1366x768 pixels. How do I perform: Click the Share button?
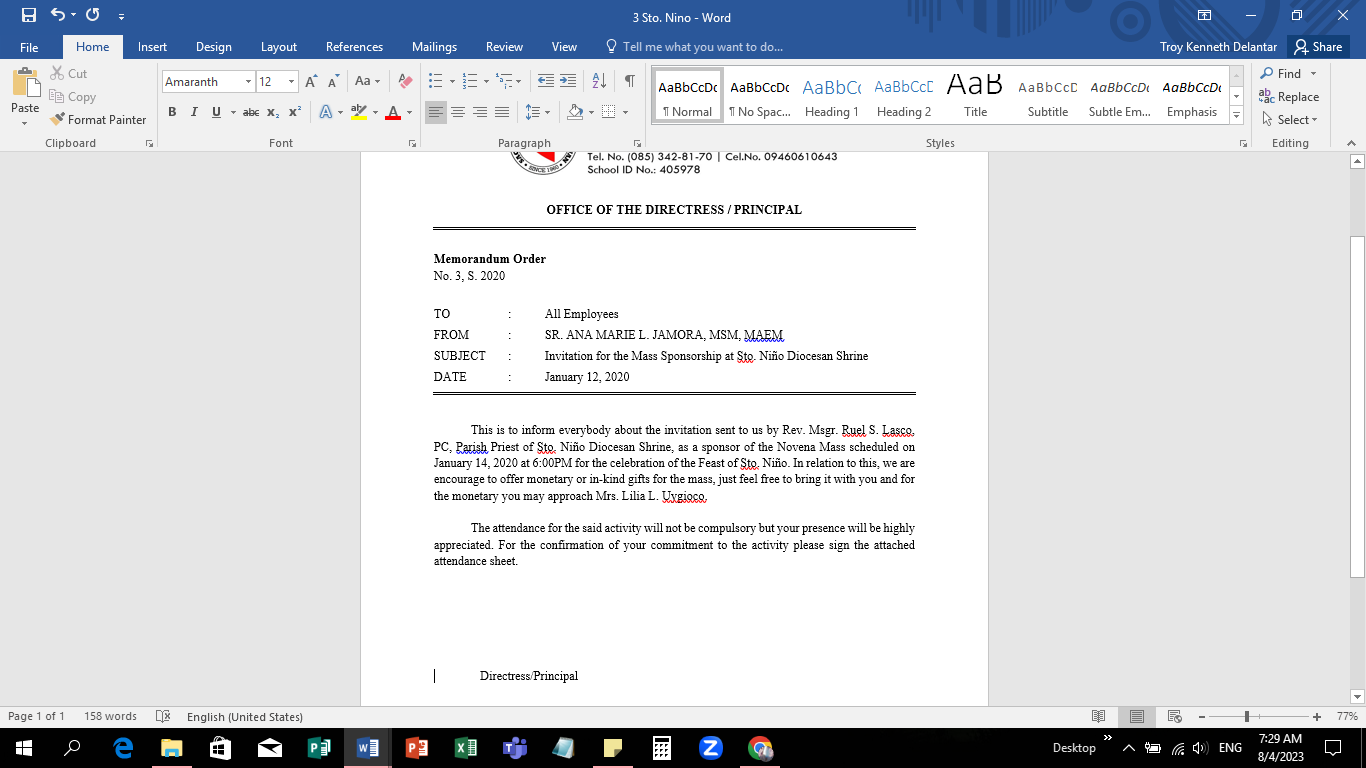pyautogui.click(x=1318, y=47)
